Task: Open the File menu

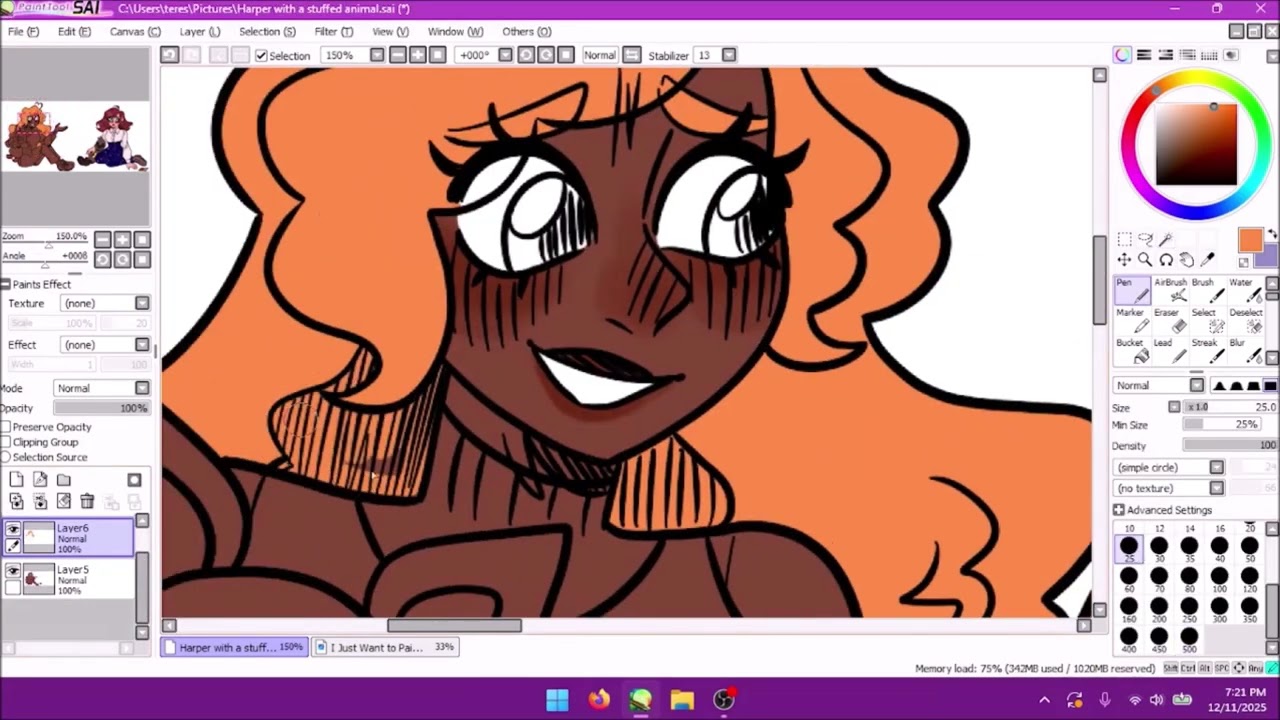Action: tap(23, 31)
